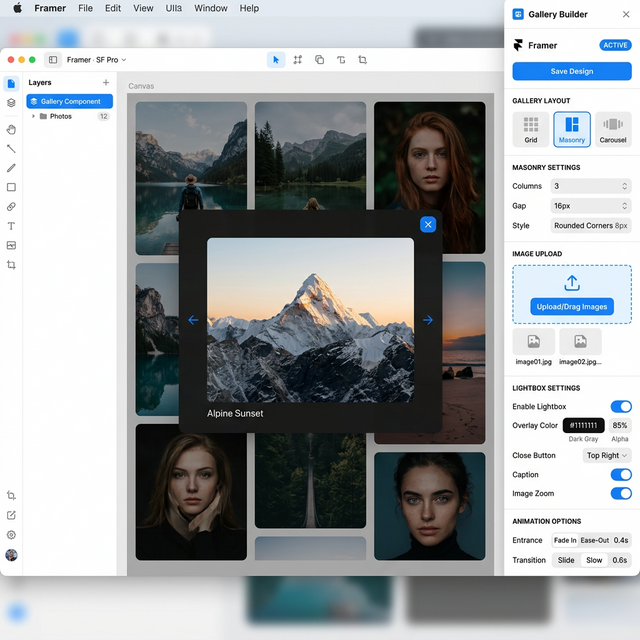The width and height of the screenshot is (640, 640).
Task: Click the Save Design button
Action: (x=572, y=71)
